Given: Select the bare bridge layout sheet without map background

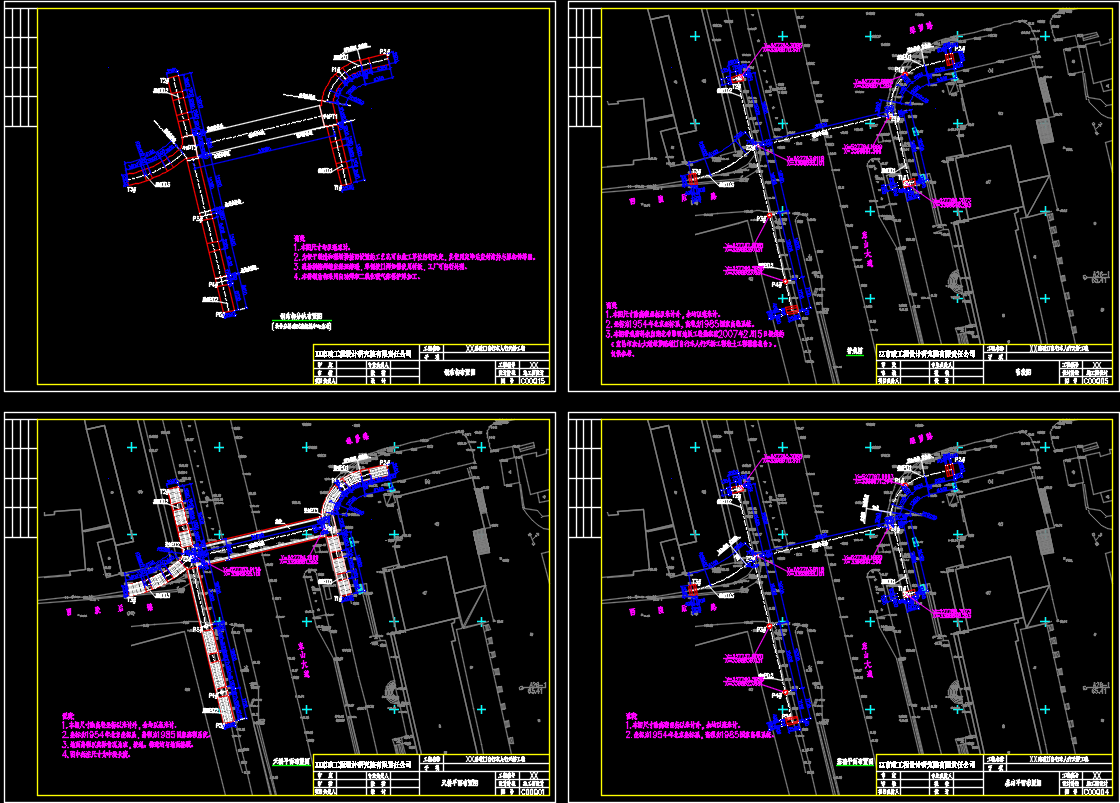Looking at the screenshot, I should [279, 196].
